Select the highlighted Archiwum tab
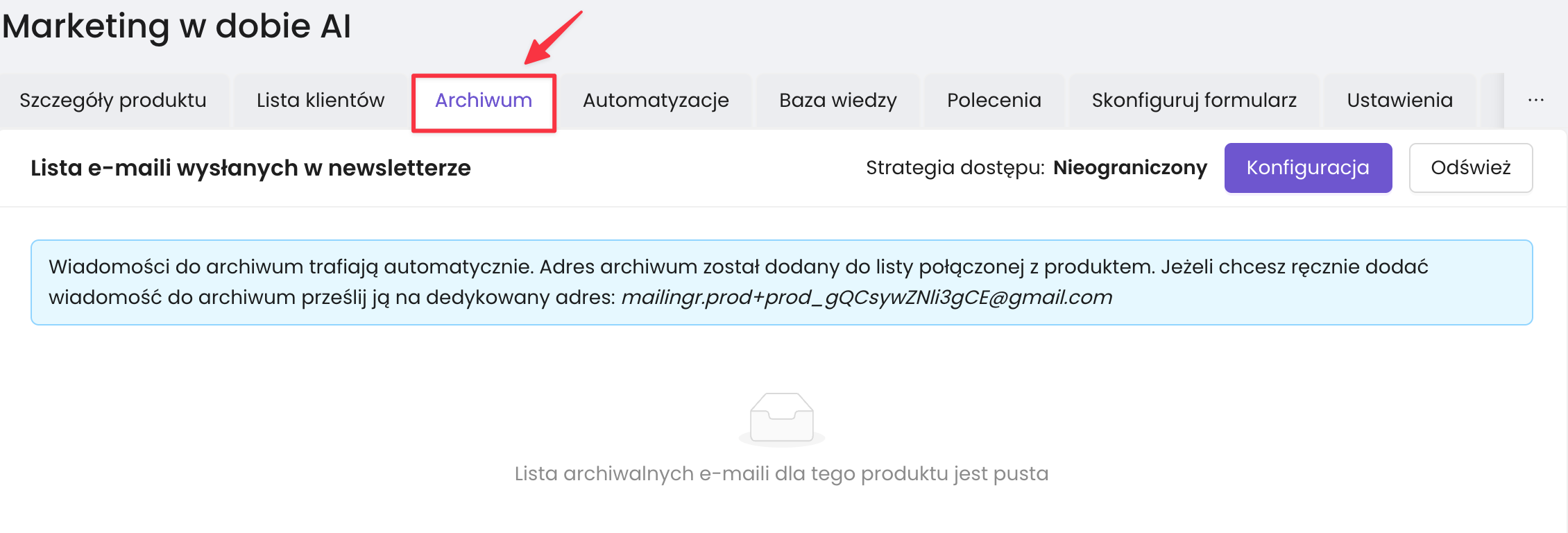The image size is (1568, 533). (484, 101)
